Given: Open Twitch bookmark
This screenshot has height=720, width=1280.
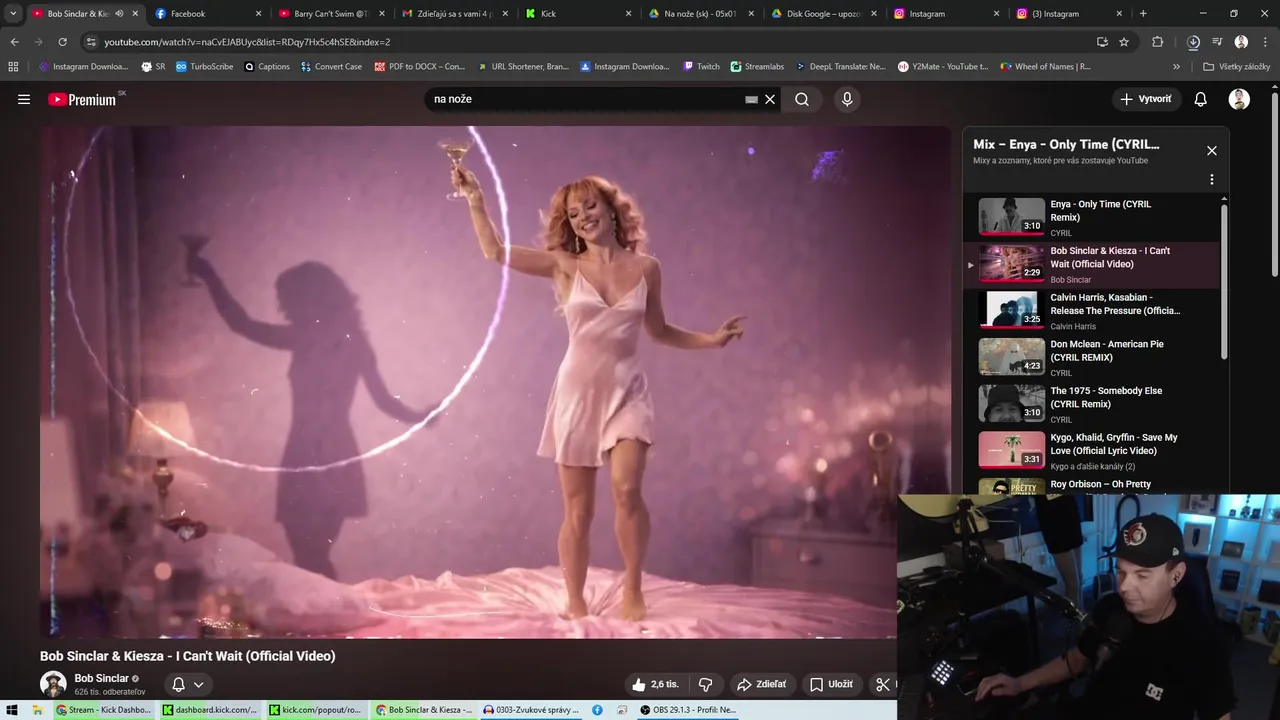Looking at the screenshot, I should (701, 67).
